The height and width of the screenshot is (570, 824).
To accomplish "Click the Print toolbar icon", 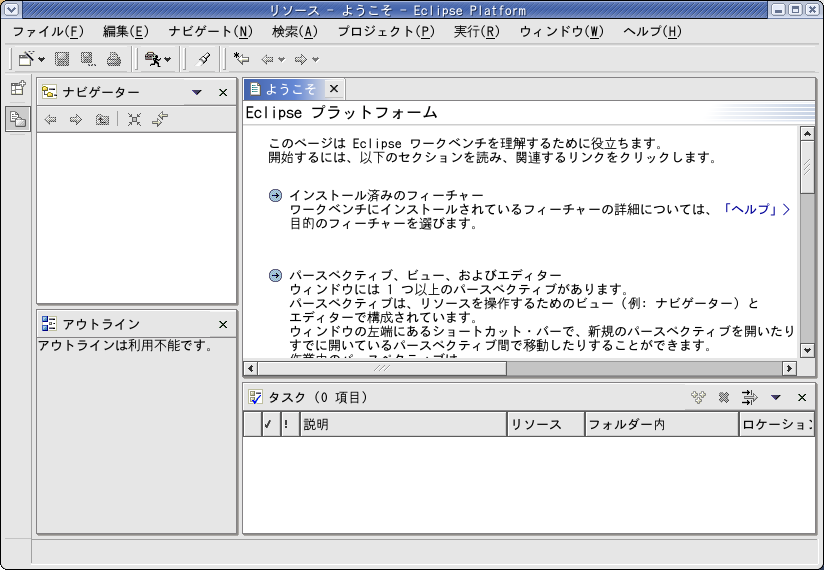I will 114,59.
